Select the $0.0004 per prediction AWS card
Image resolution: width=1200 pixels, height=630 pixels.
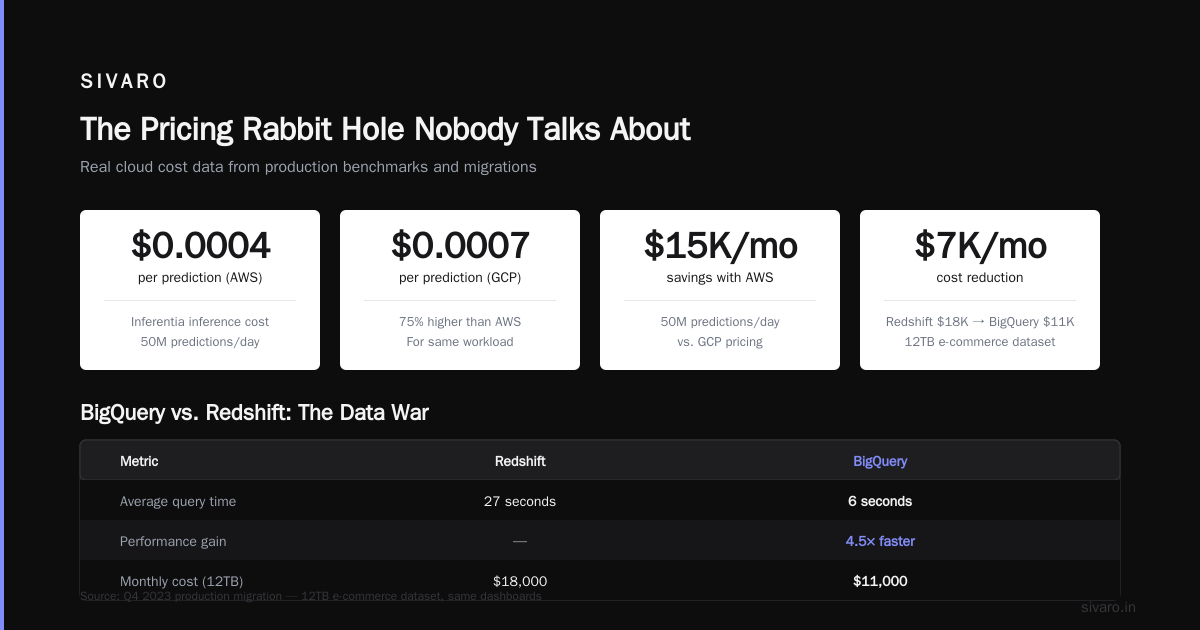[200, 290]
